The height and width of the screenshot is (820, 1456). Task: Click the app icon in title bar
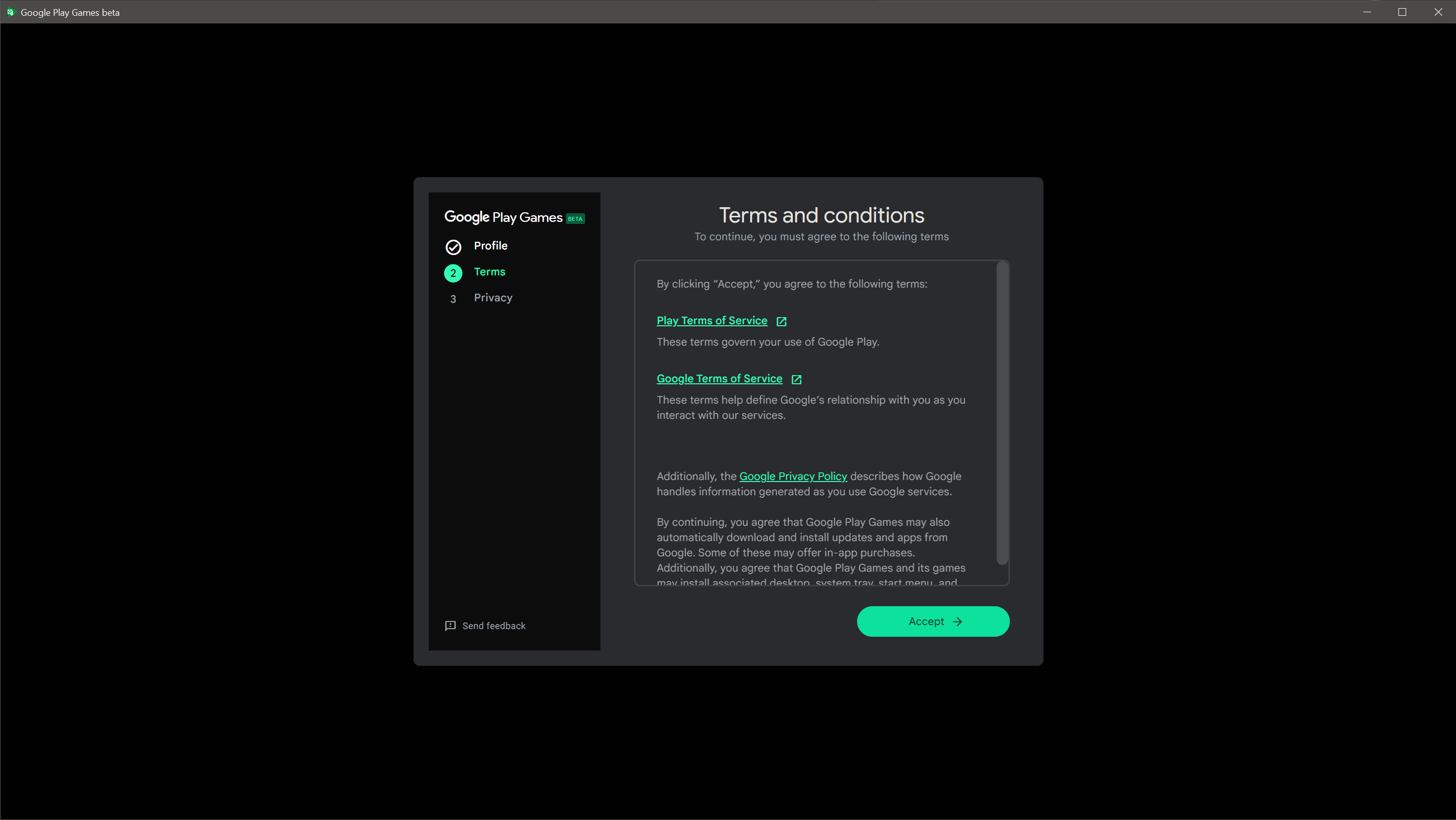click(10, 12)
